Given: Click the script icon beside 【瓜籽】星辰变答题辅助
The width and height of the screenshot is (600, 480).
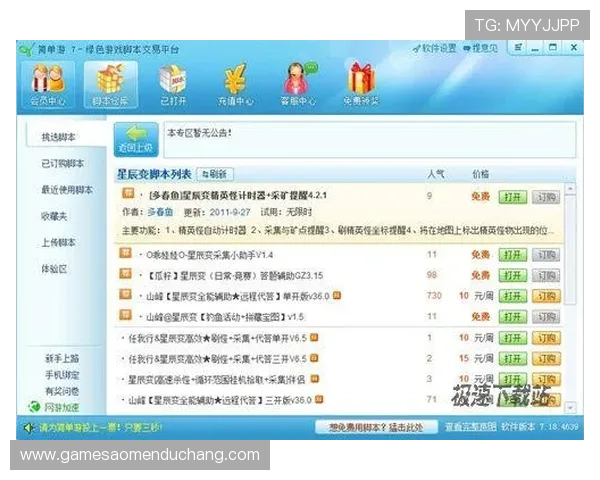Looking at the screenshot, I should pyautogui.click(x=126, y=274).
